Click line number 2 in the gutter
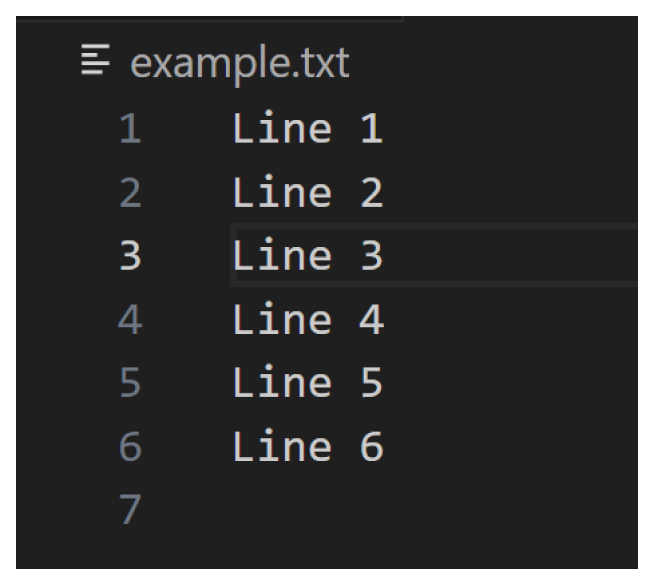Image resolution: width=654 pixels, height=585 pixels. point(130,192)
